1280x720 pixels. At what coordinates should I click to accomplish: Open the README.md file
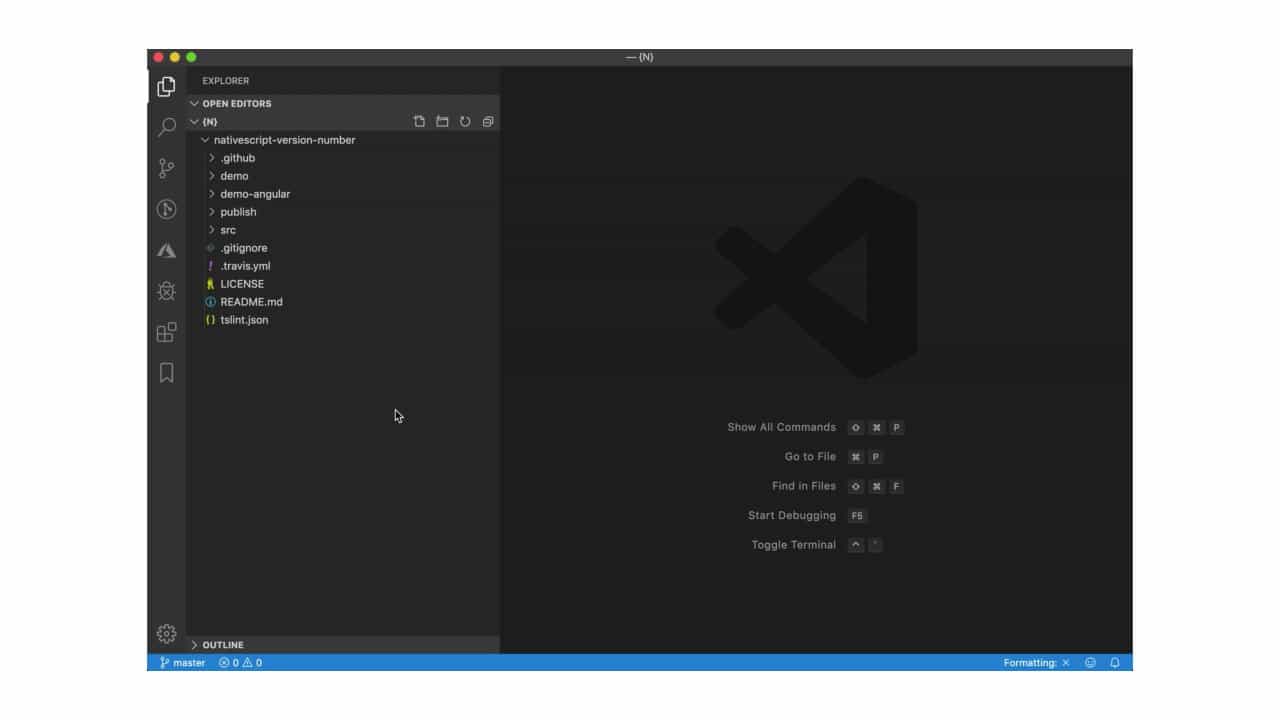(343, 302)
